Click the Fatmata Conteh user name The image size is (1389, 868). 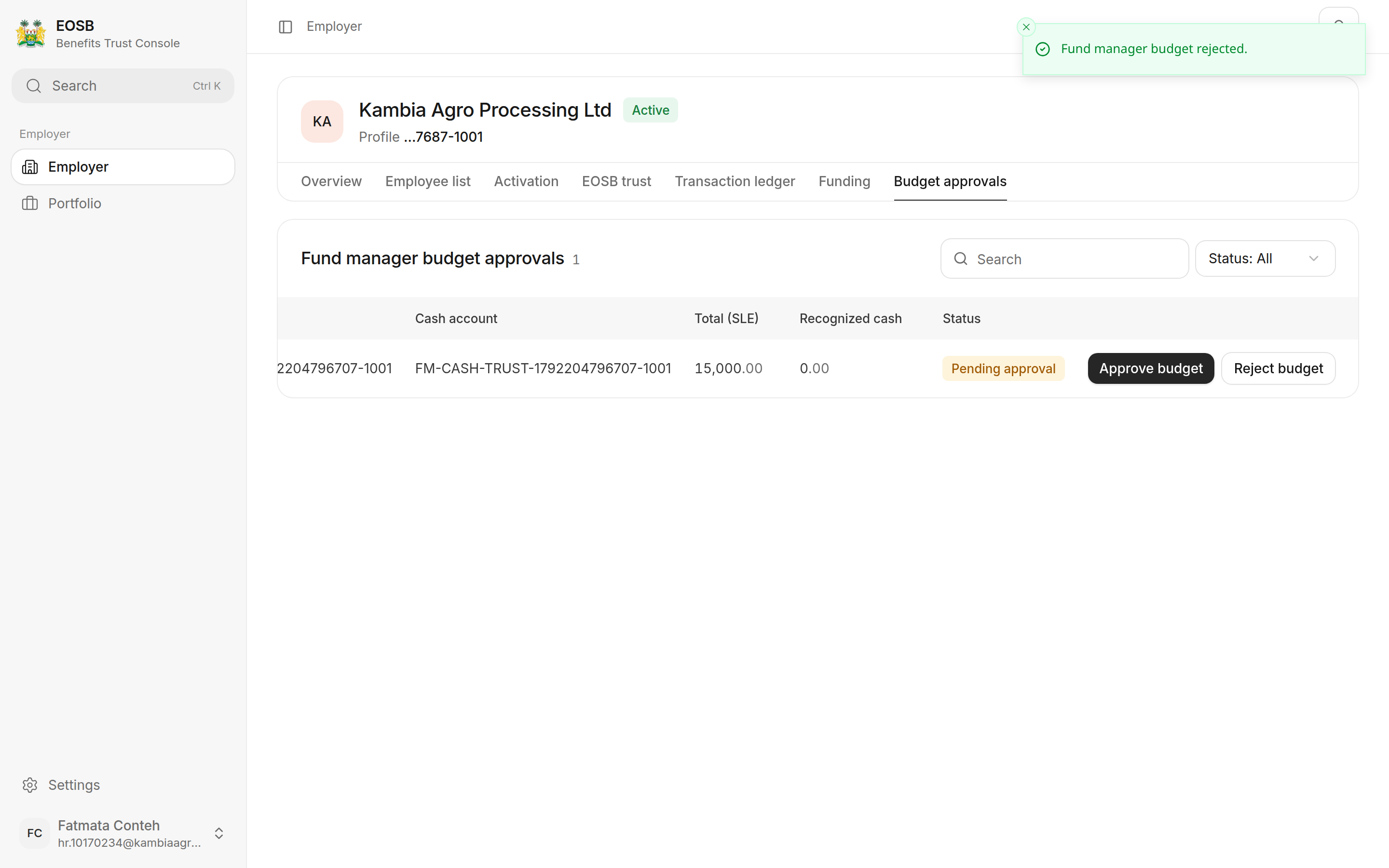(x=109, y=825)
